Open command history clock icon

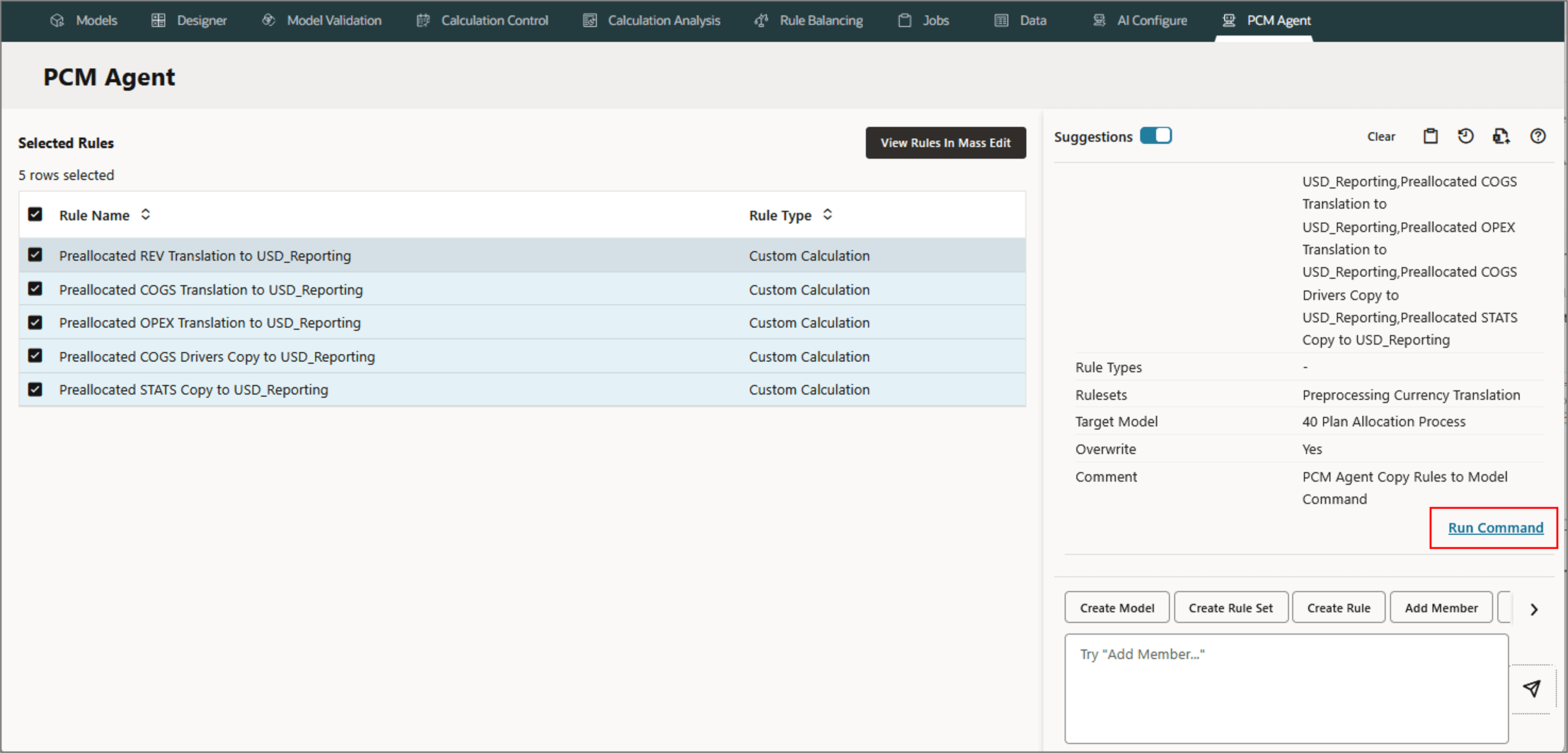(x=1466, y=136)
